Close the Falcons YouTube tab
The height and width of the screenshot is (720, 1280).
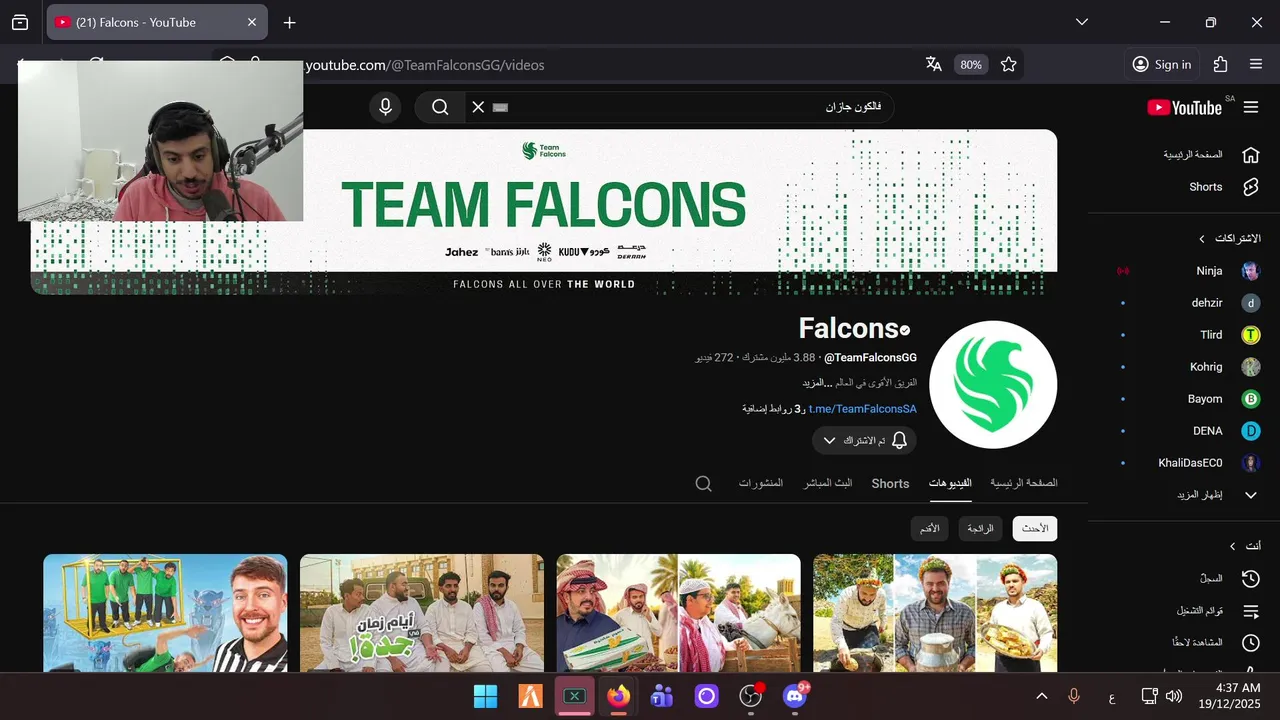tap(252, 22)
